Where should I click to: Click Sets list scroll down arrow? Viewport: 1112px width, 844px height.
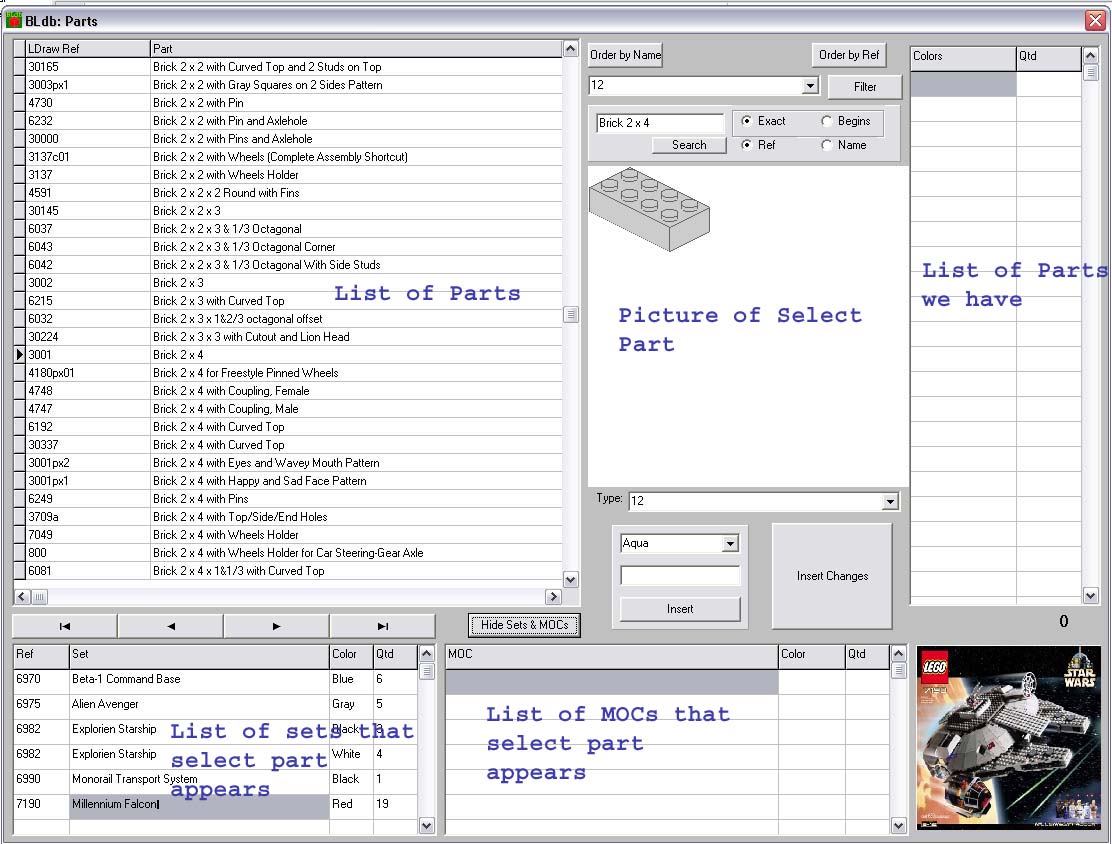coord(426,825)
